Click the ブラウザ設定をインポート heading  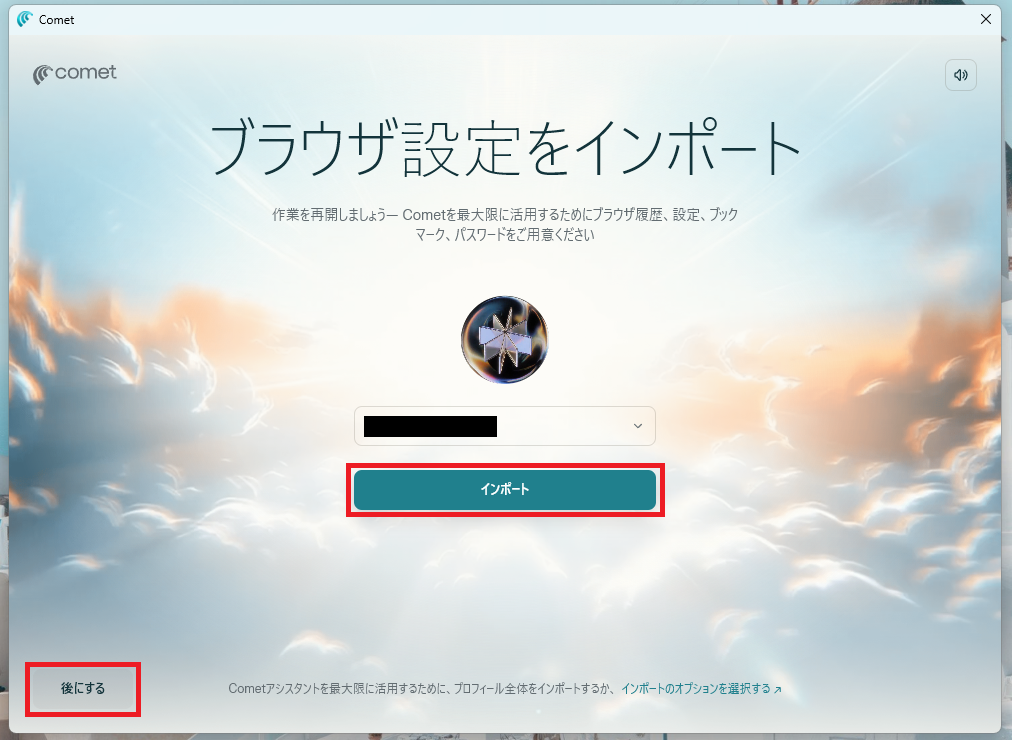[x=505, y=148]
